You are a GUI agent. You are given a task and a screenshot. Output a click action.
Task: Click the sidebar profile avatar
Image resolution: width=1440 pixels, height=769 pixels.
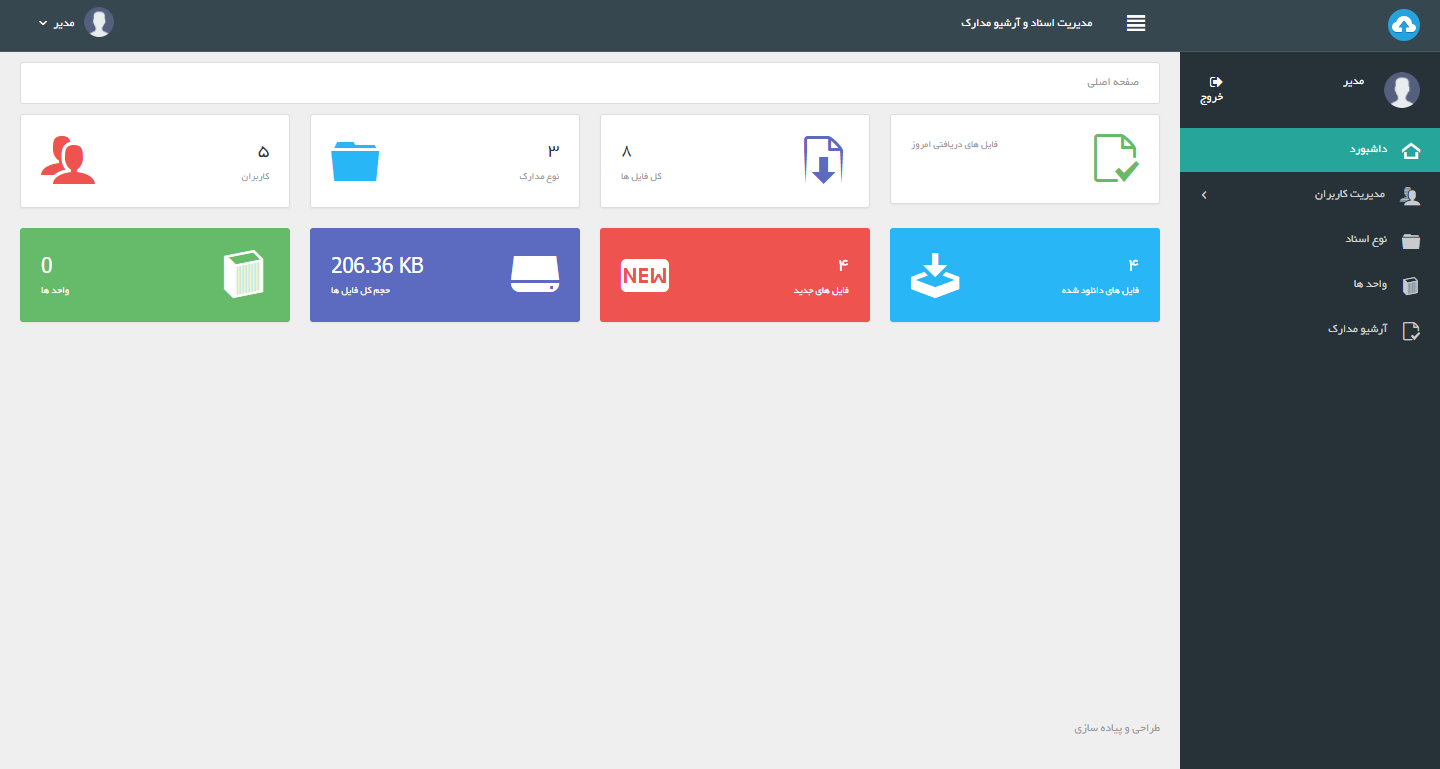[x=1402, y=90]
